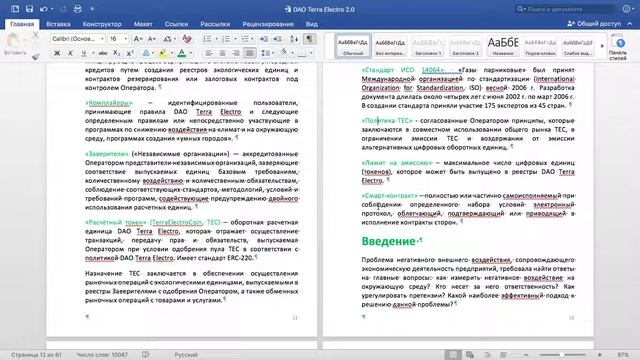Increase paragraph indent
Screen dimensions: 640x360
point(278,39)
